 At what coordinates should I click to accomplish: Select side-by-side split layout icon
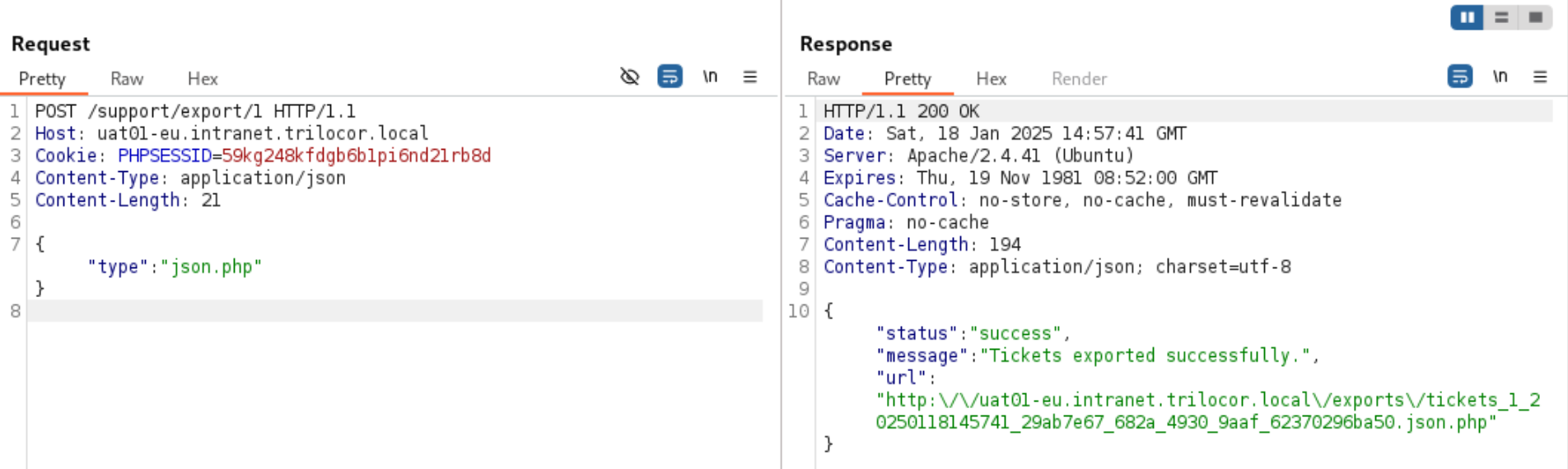pos(1468,17)
